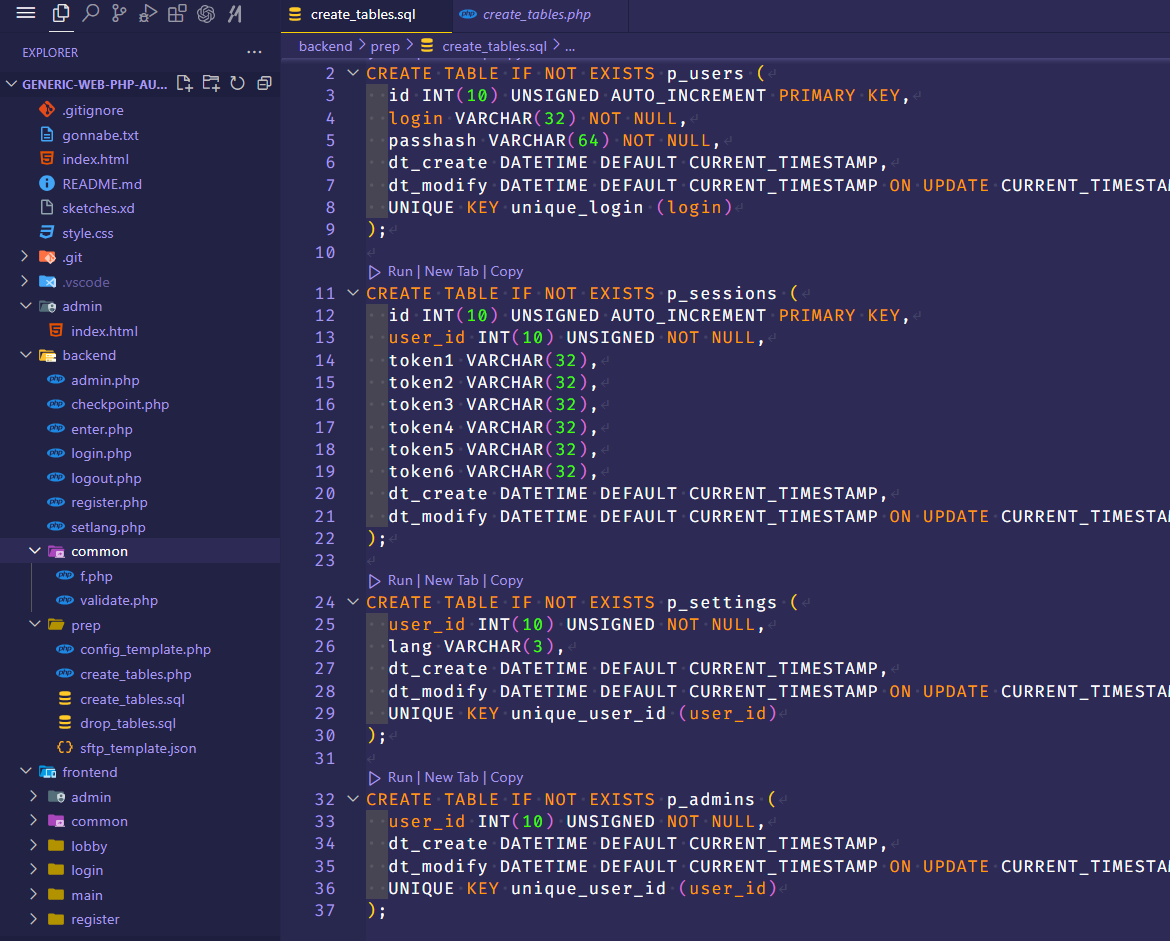Fold the p_admins CREATE TABLE block
The width and height of the screenshot is (1170, 941).
point(353,799)
